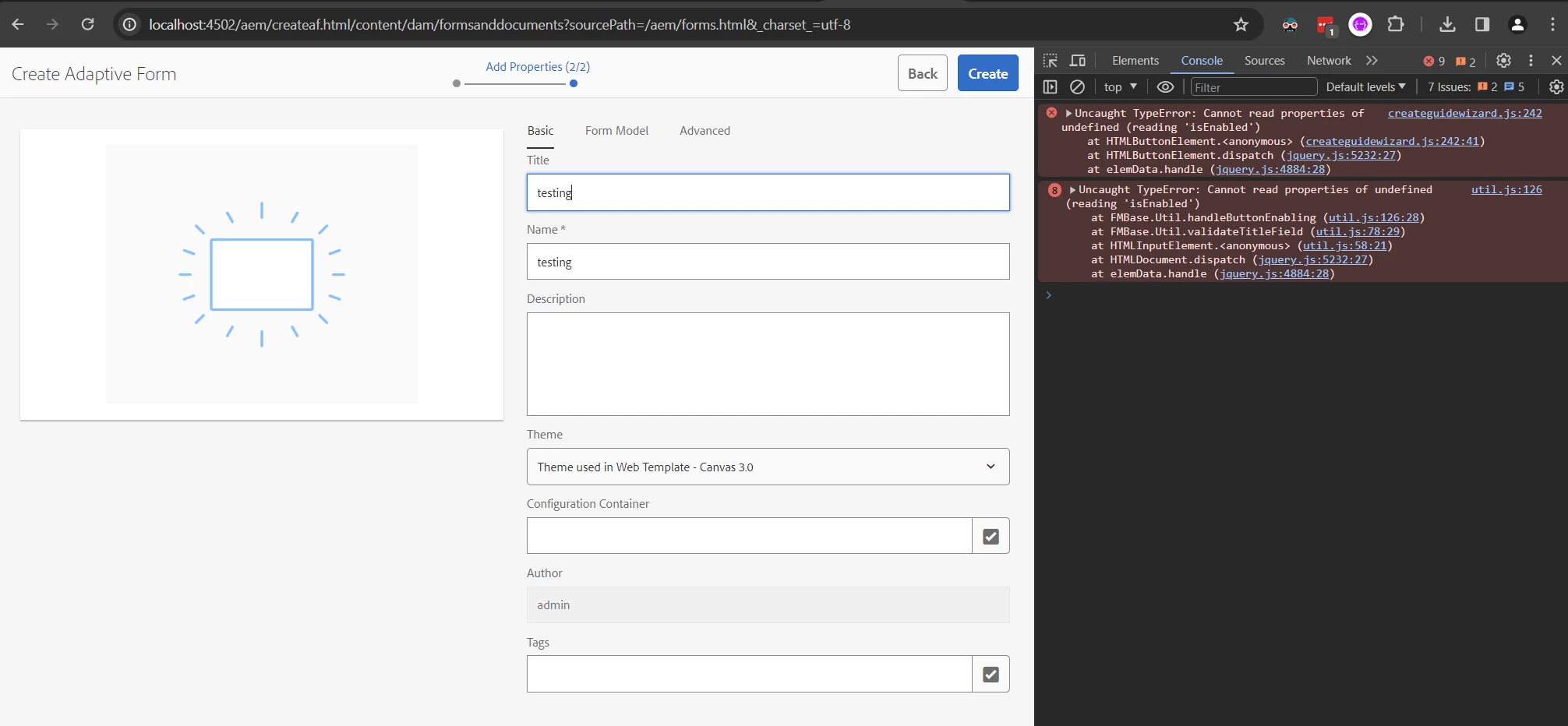The height and width of the screenshot is (726, 1568).
Task: Open the util.js:126 source link
Action: [1506, 189]
